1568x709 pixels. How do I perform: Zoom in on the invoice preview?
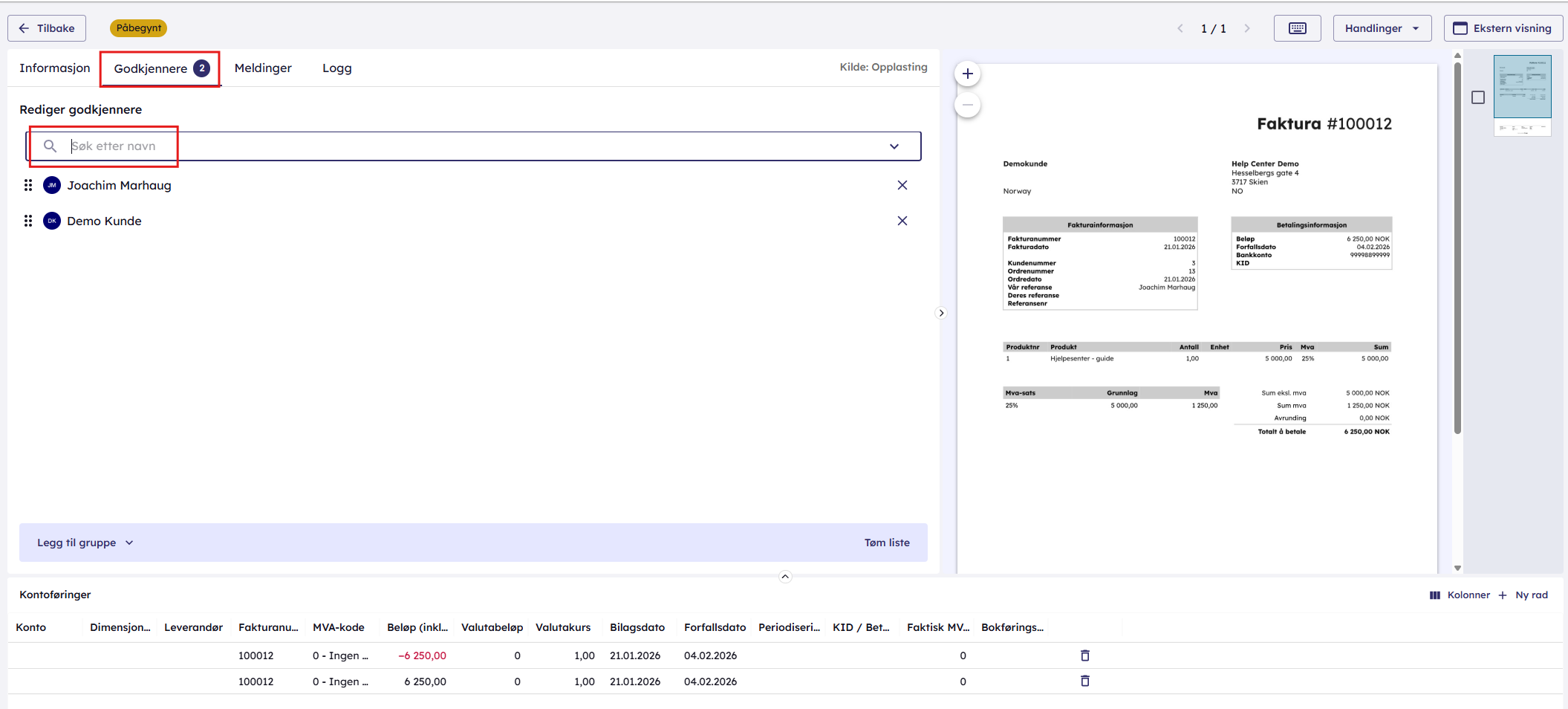pyautogui.click(x=967, y=74)
